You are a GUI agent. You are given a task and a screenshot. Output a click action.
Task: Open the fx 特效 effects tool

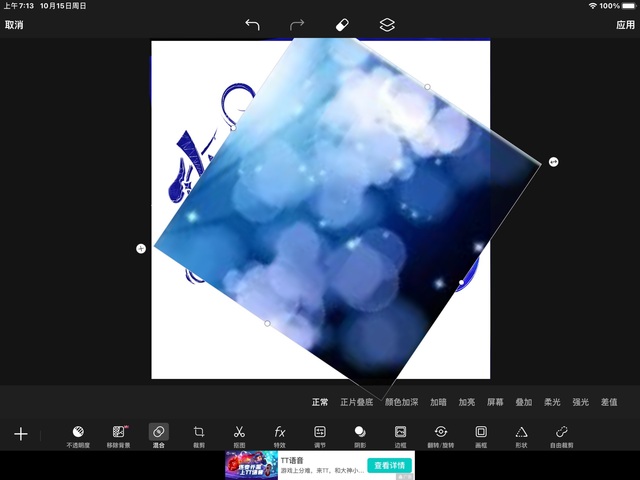click(x=280, y=434)
